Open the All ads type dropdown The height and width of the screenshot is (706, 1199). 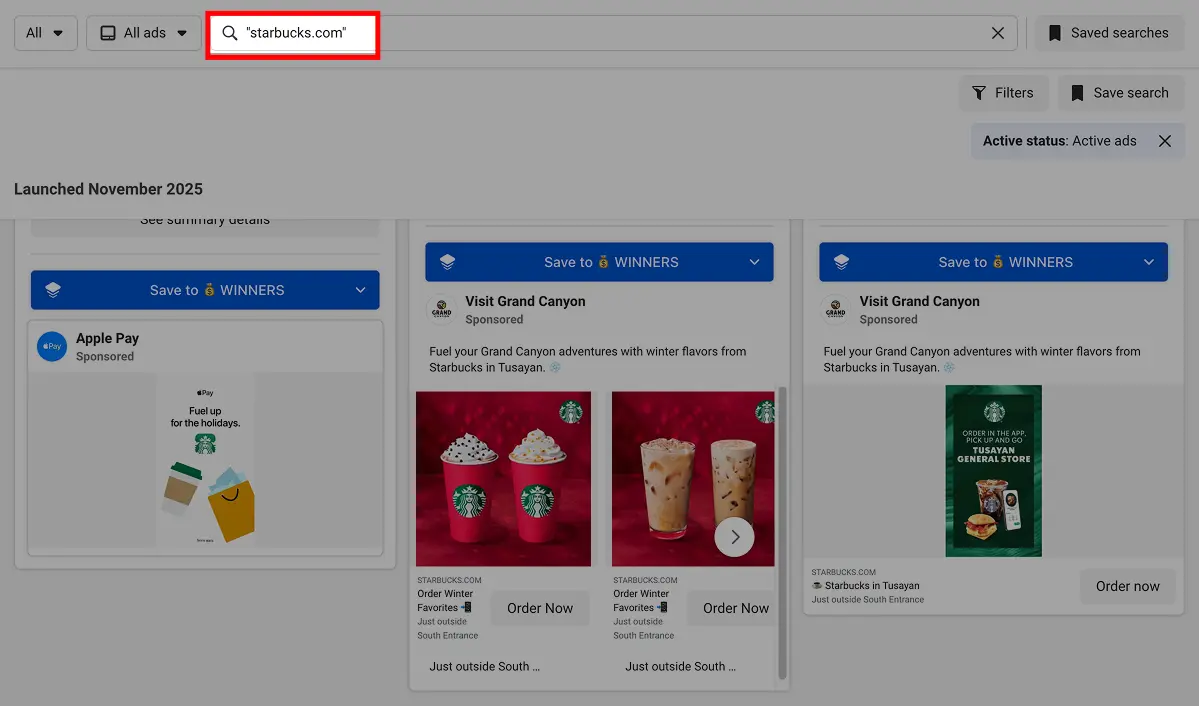144,33
